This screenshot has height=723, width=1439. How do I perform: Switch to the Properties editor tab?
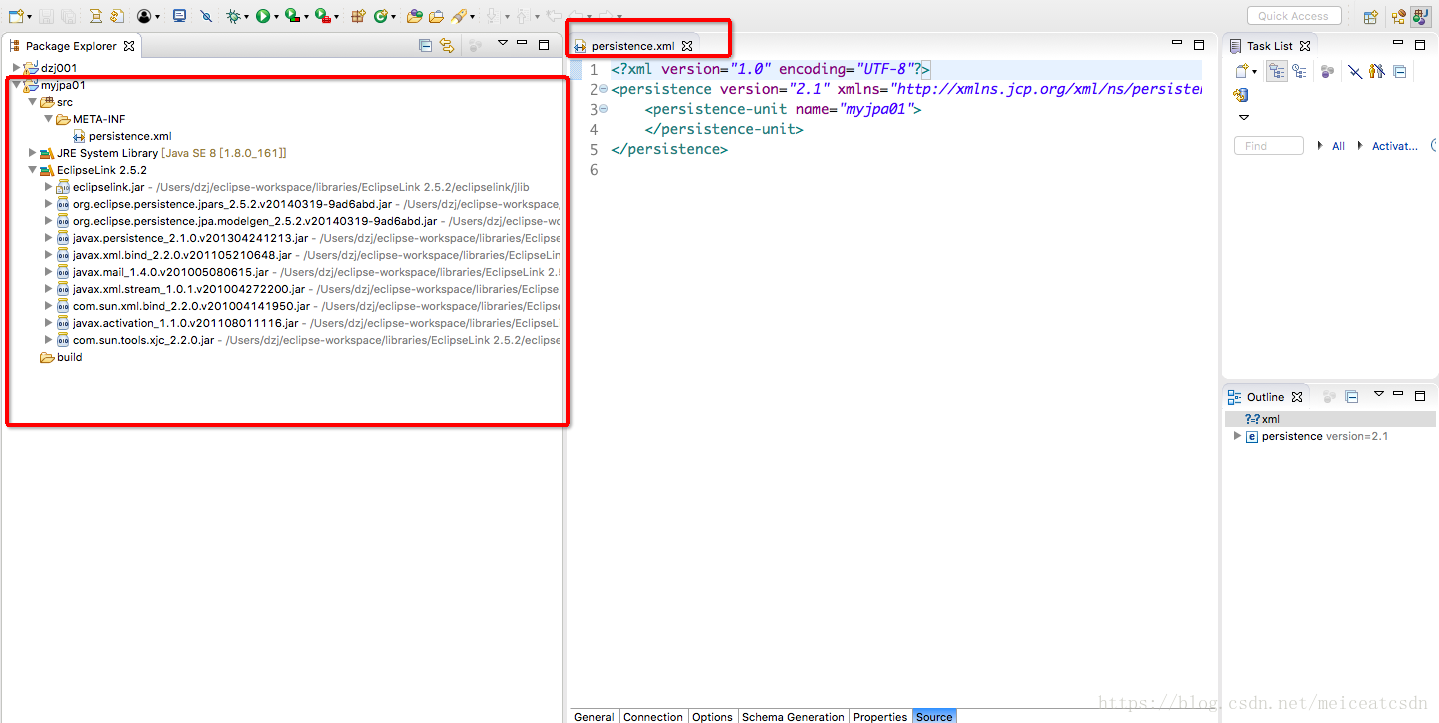880,716
